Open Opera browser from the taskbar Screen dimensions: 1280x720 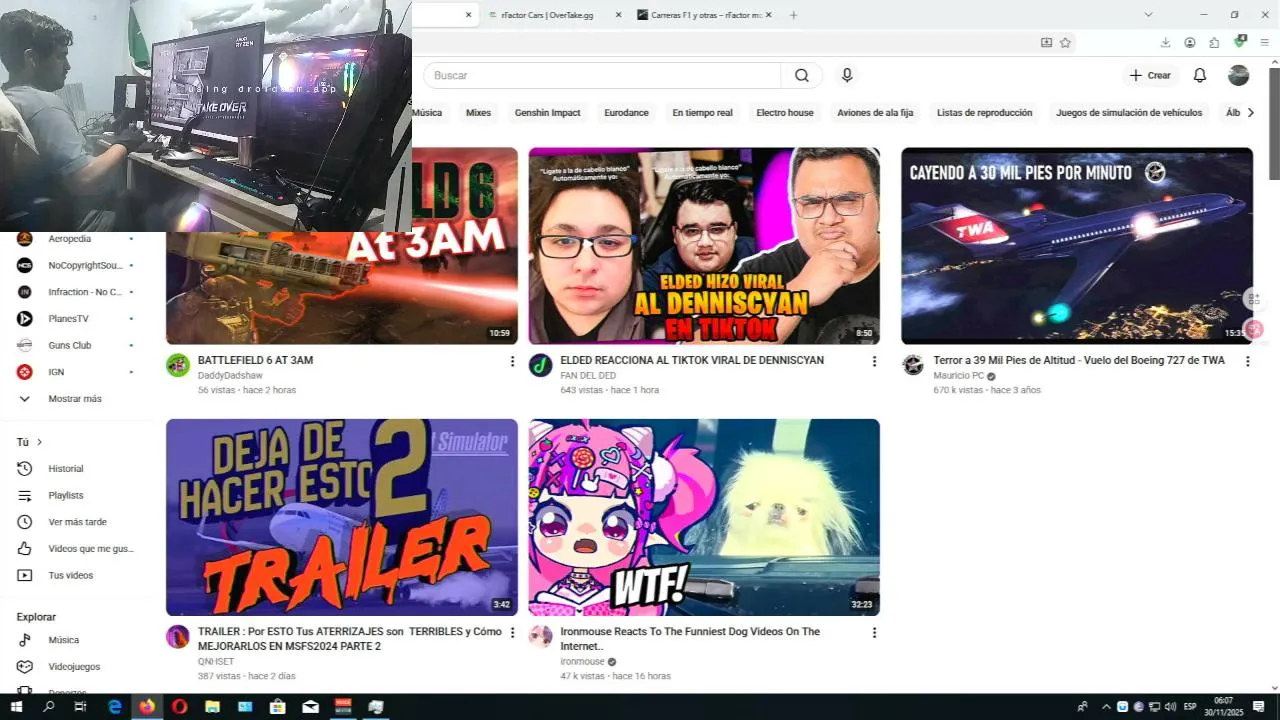click(180, 706)
